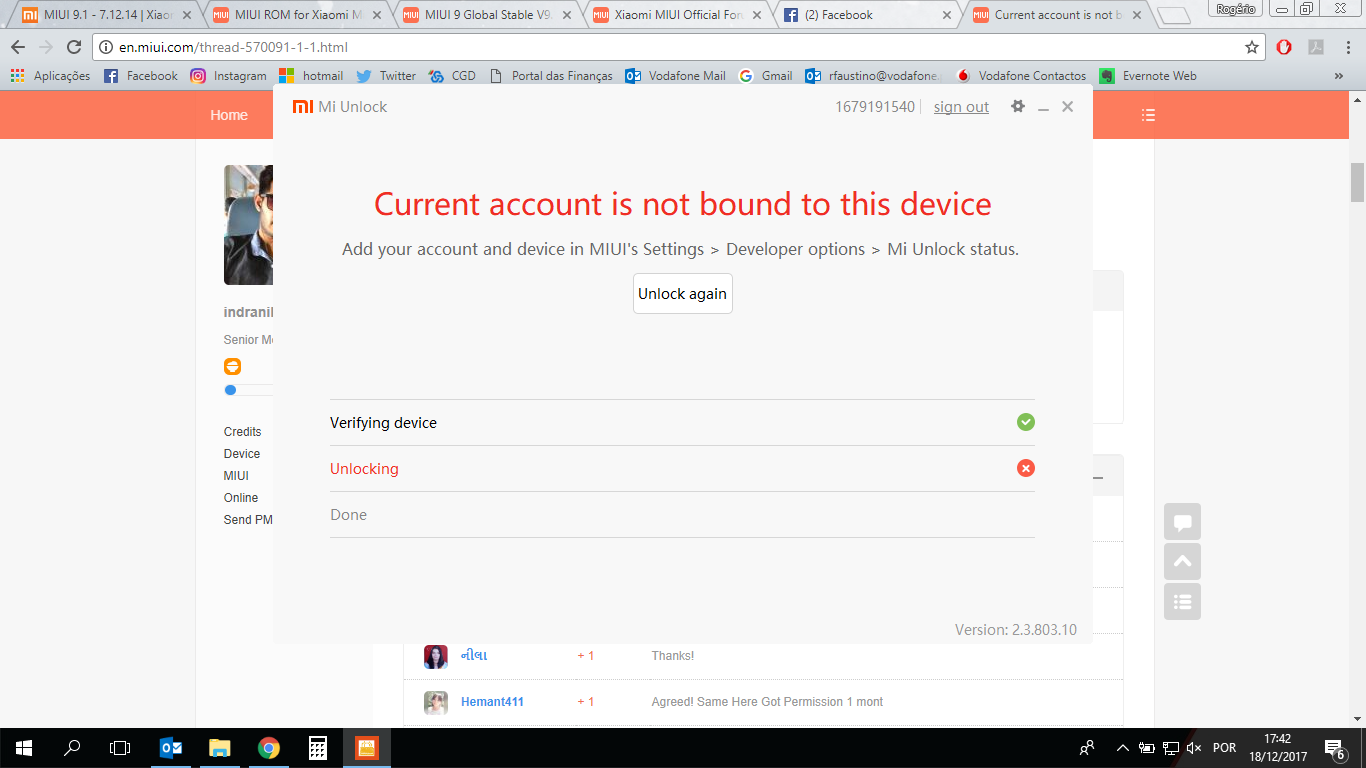Open the hotmail bookmark

[311, 76]
